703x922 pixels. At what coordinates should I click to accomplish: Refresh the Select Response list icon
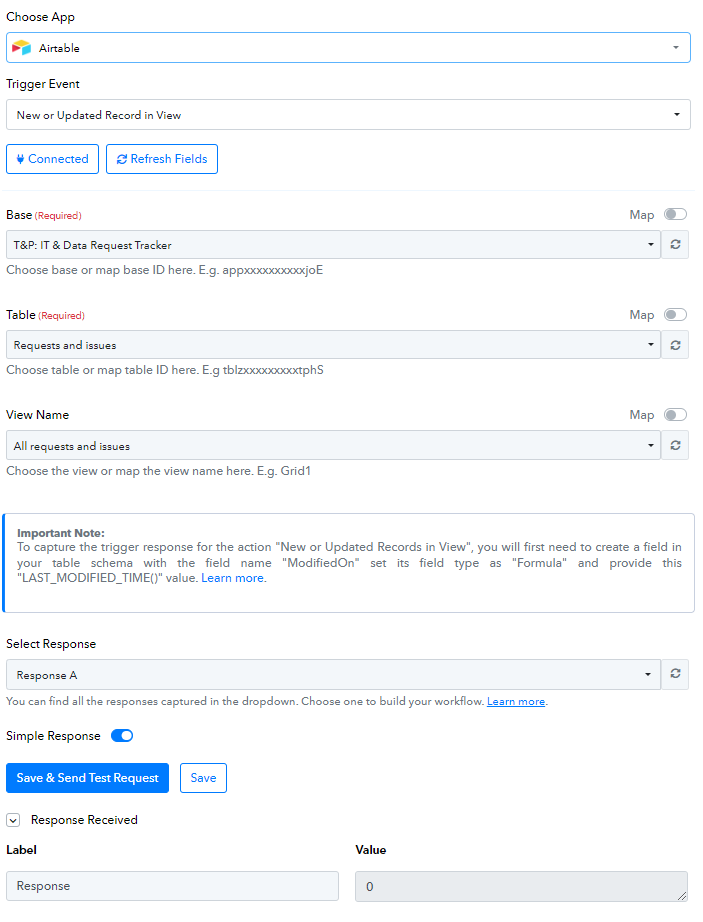(x=675, y=674)
